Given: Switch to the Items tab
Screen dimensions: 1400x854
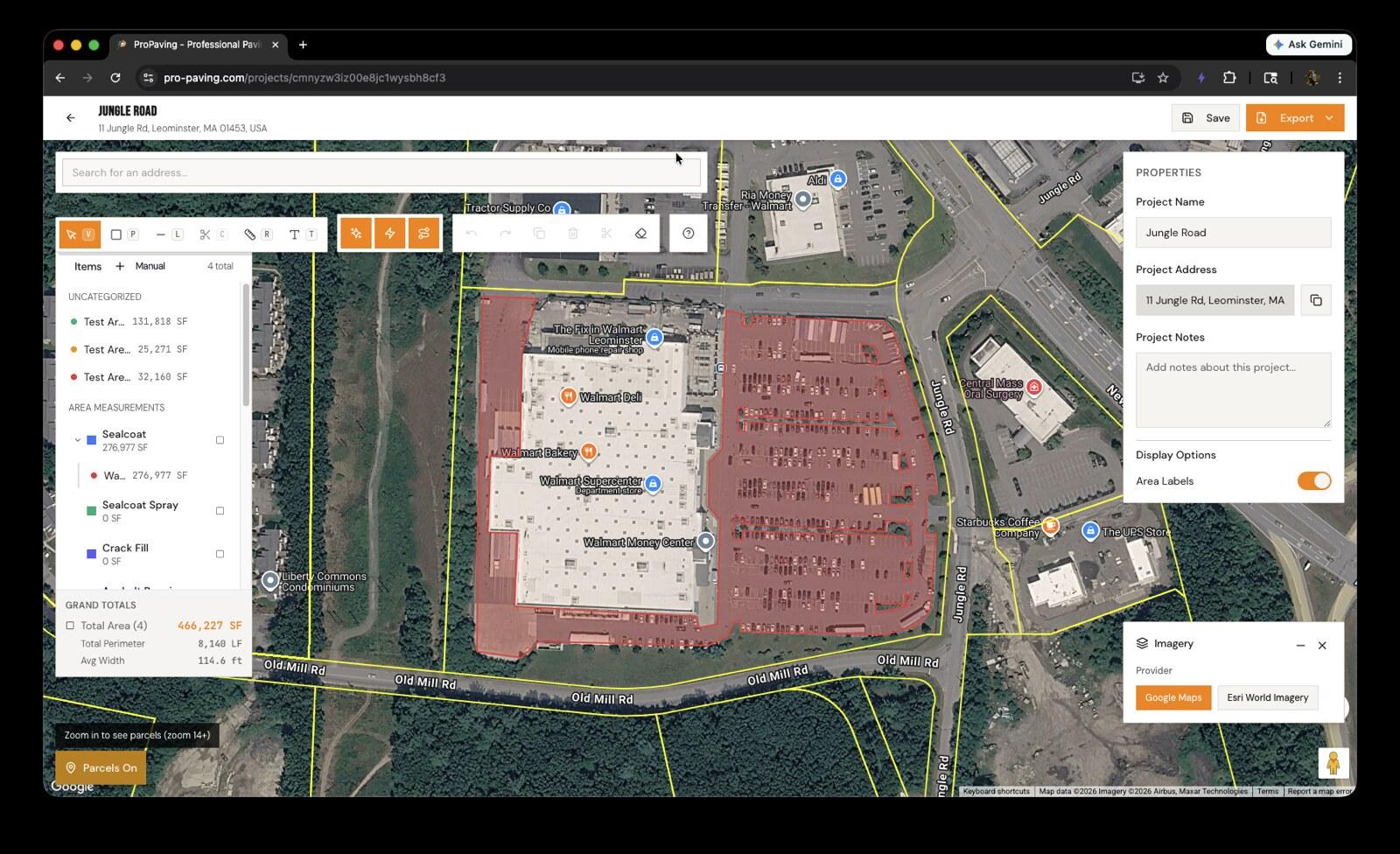Looking at the screenshot, I should point(87,266).
